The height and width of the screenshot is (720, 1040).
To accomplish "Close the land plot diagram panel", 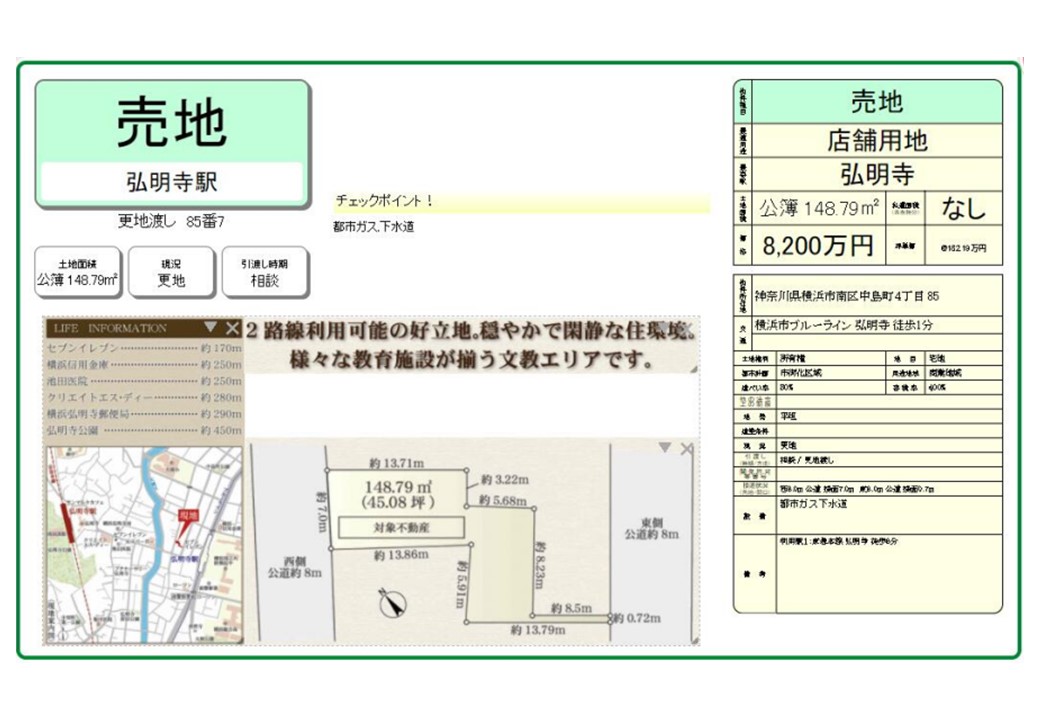I will [686, 449].
